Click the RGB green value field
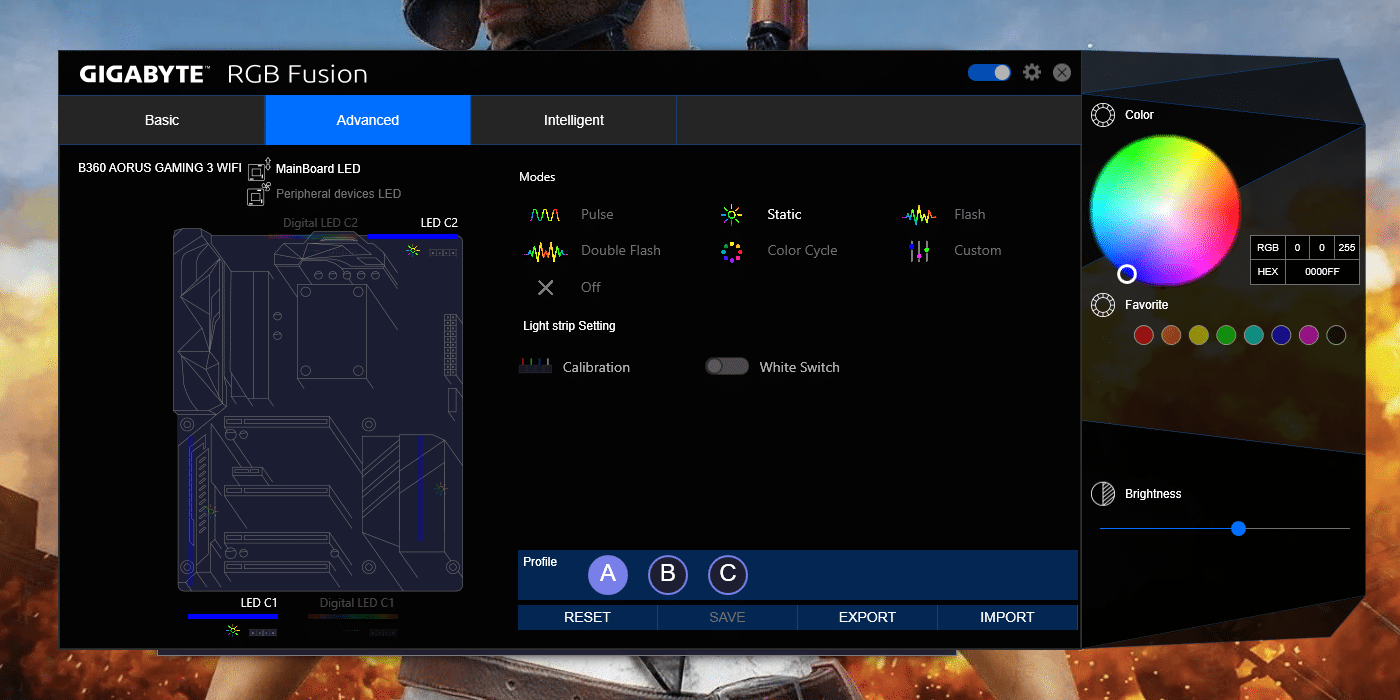This screenshot has height=700, width=1400. (1322, 247)
